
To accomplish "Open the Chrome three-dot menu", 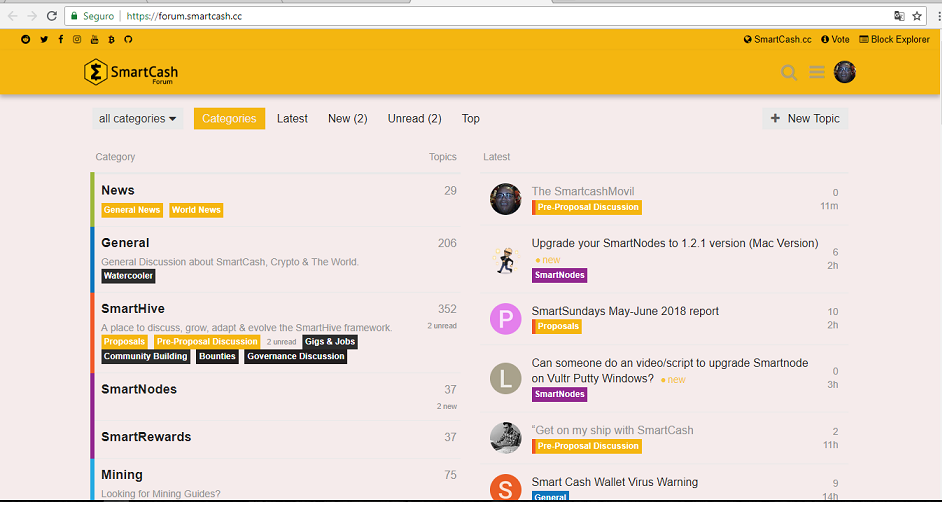I will click(939, 16).
